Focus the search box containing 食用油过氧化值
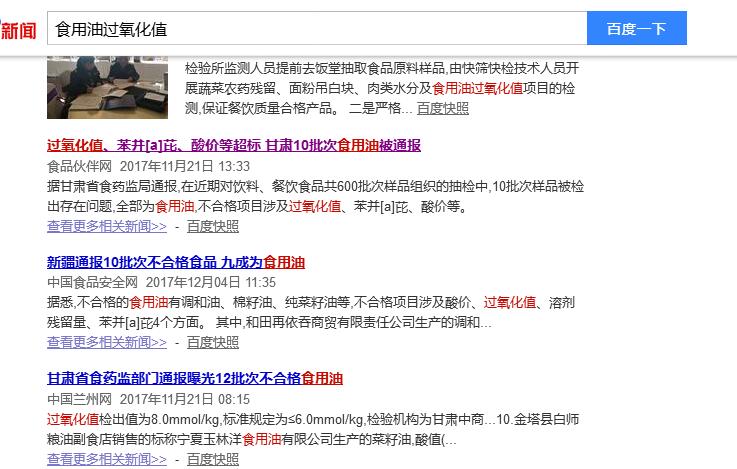The height and width of the screenshot is (469, 737). (315, 29)
